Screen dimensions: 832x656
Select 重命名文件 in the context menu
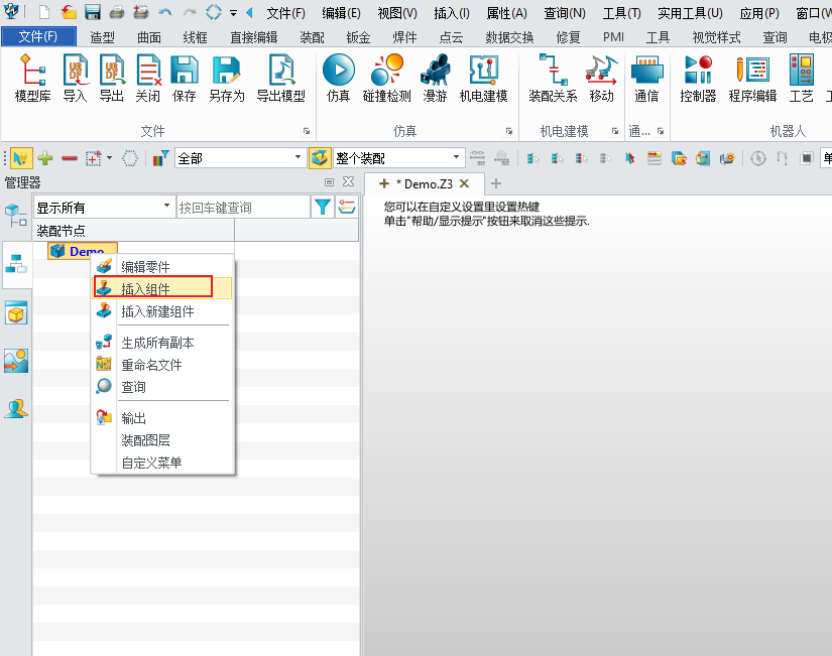pos(152,365)
